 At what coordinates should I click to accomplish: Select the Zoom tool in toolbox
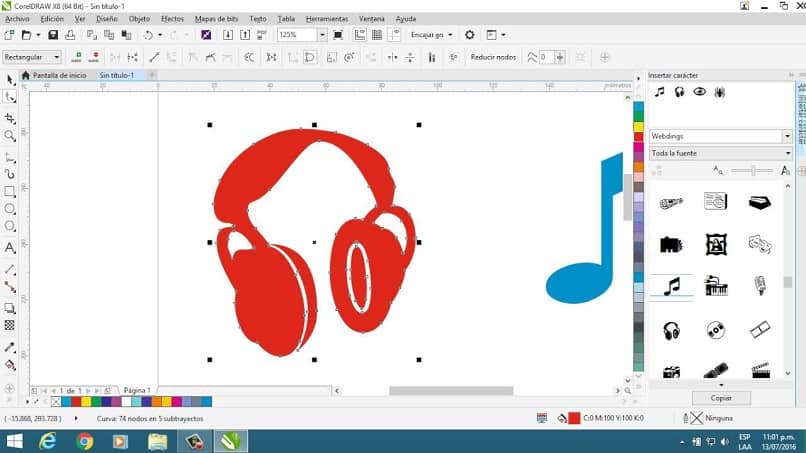point(10,135)
